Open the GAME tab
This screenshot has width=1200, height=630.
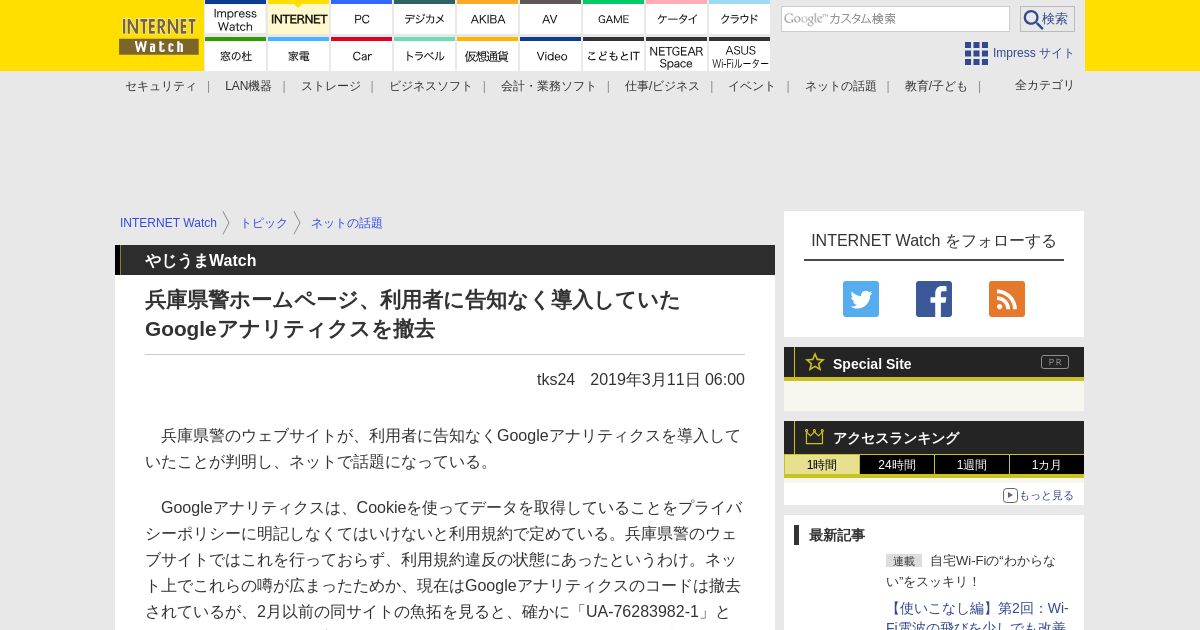click(x=613, y=18)
